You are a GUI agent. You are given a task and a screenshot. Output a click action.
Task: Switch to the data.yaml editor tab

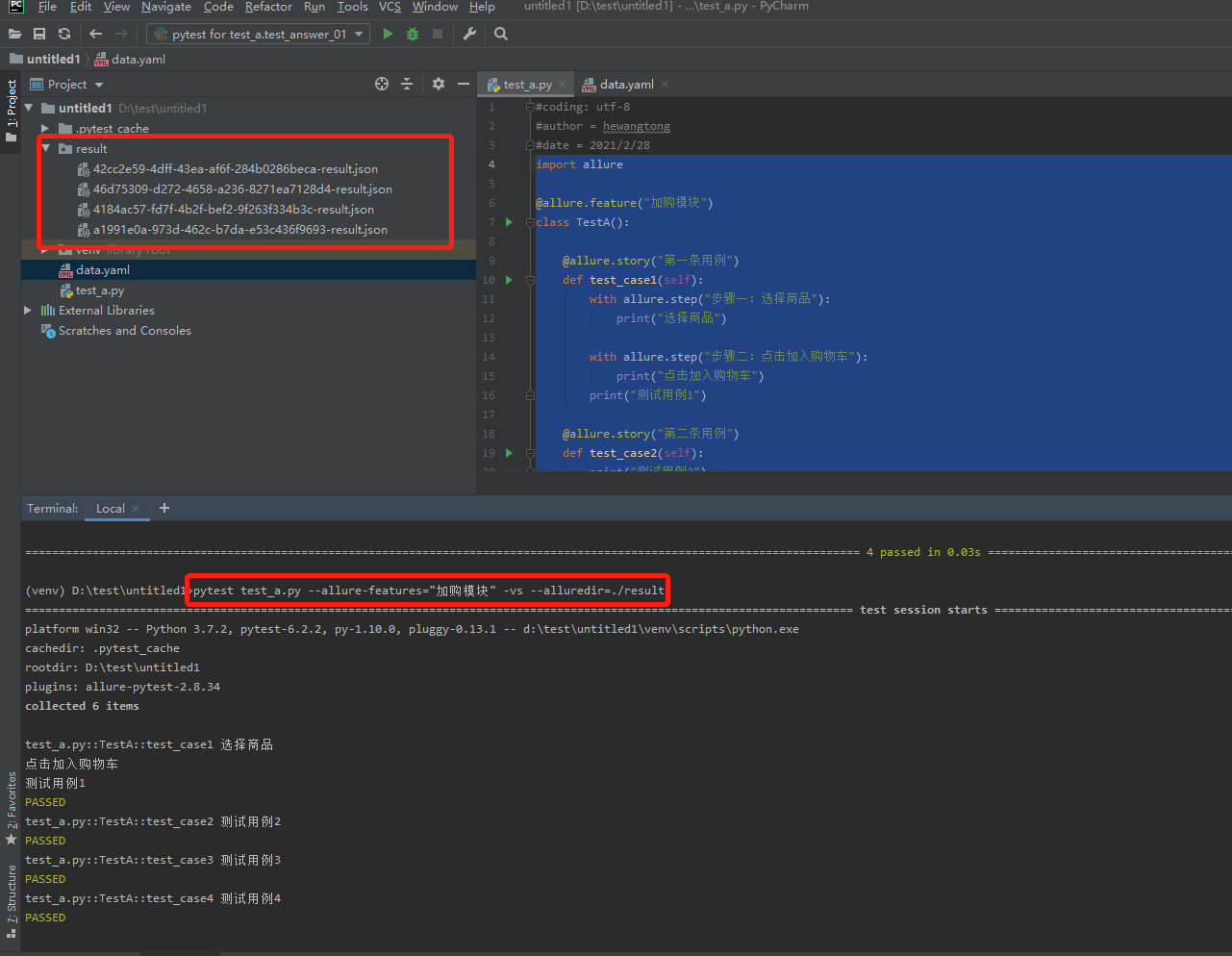[x=627, y=85]
